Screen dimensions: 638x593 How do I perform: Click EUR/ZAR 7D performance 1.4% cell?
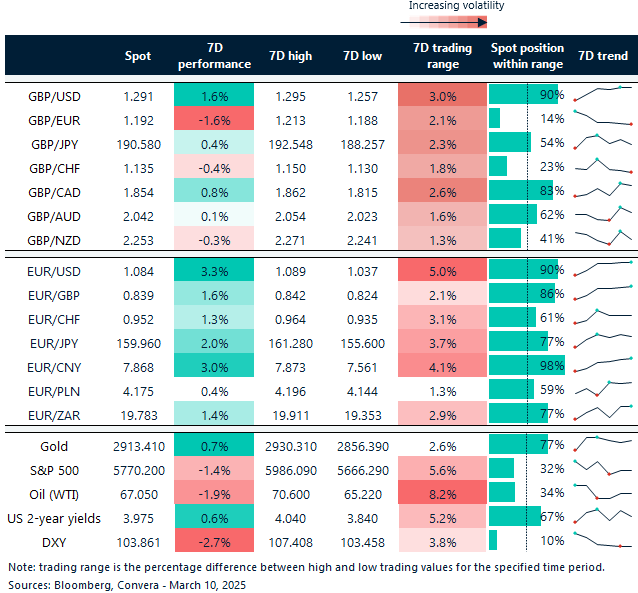tap(214, 413)
